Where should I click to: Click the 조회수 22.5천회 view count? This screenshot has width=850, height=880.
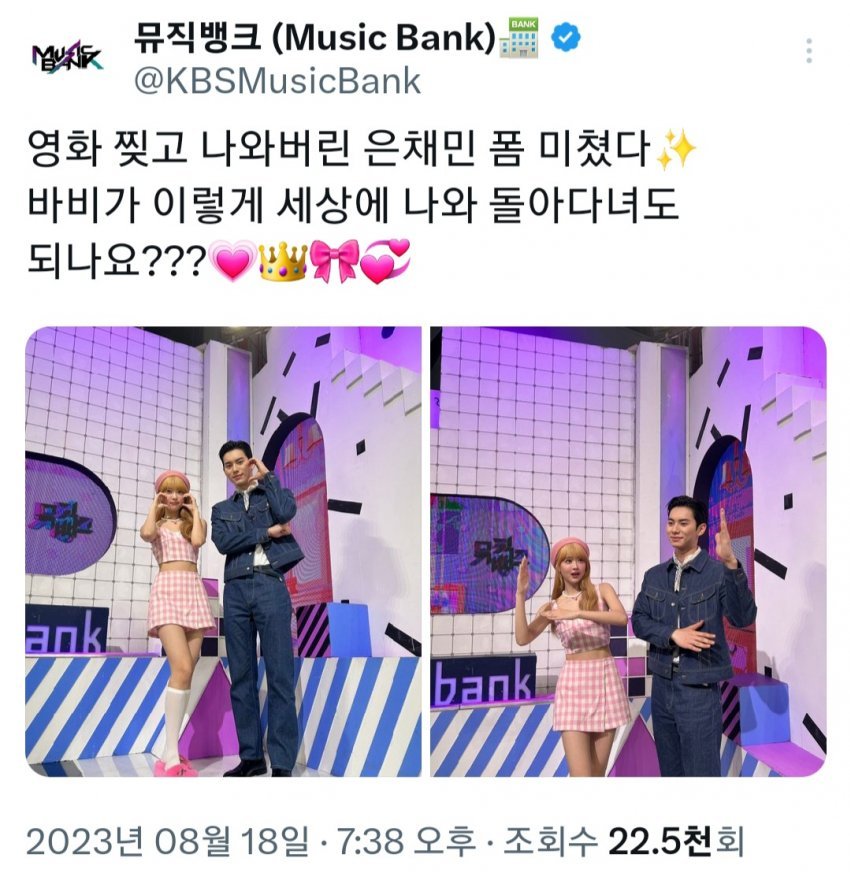[624, 842]
